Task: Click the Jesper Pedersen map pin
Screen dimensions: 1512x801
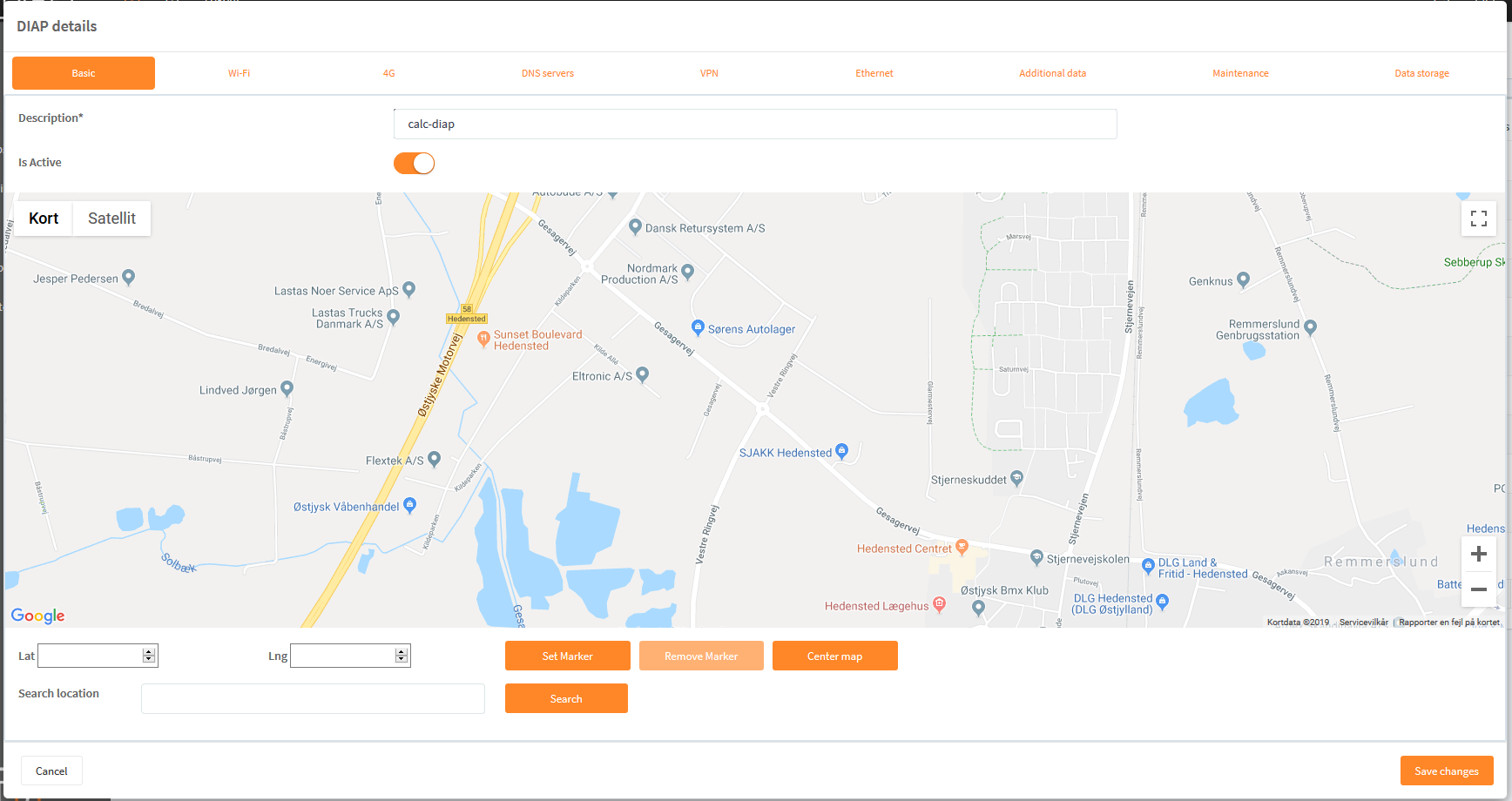Action: 129,277
